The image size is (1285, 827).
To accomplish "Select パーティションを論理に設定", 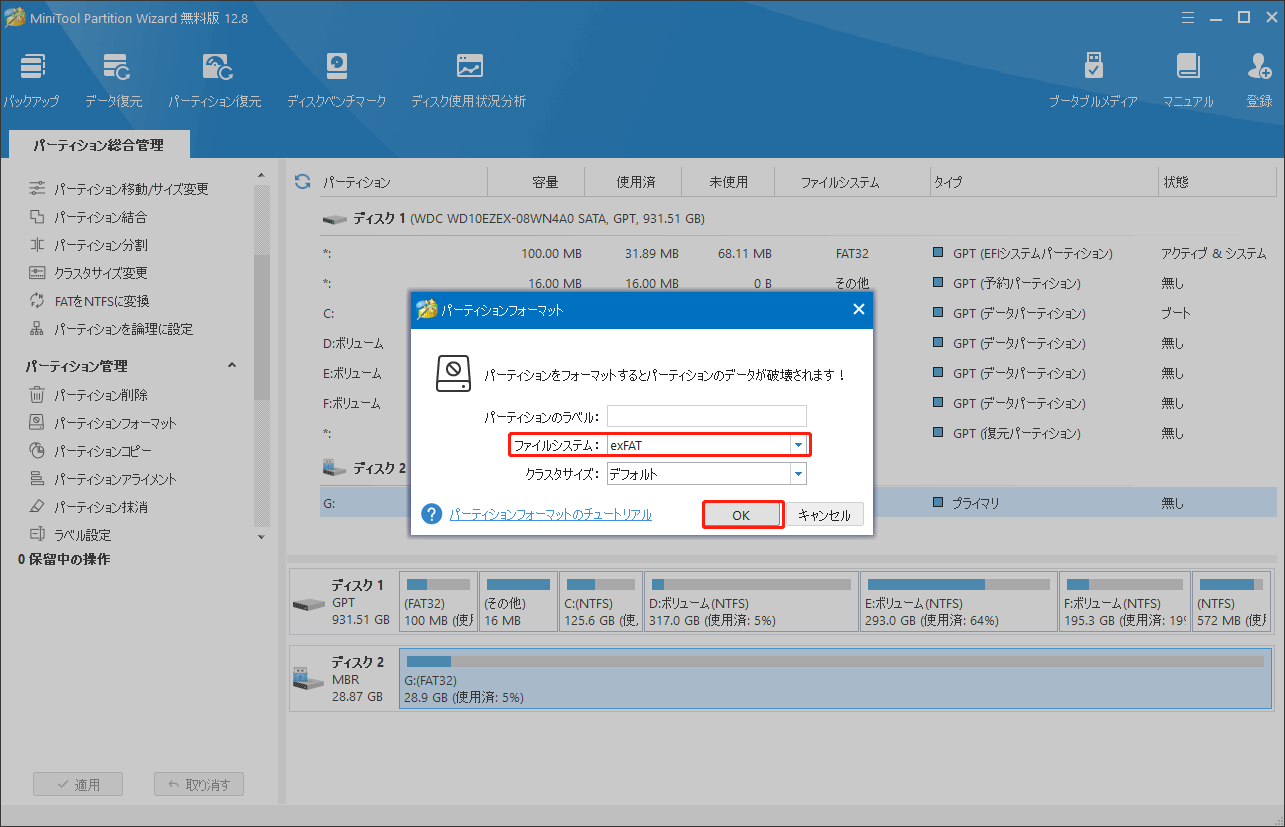I will [110, 329].
